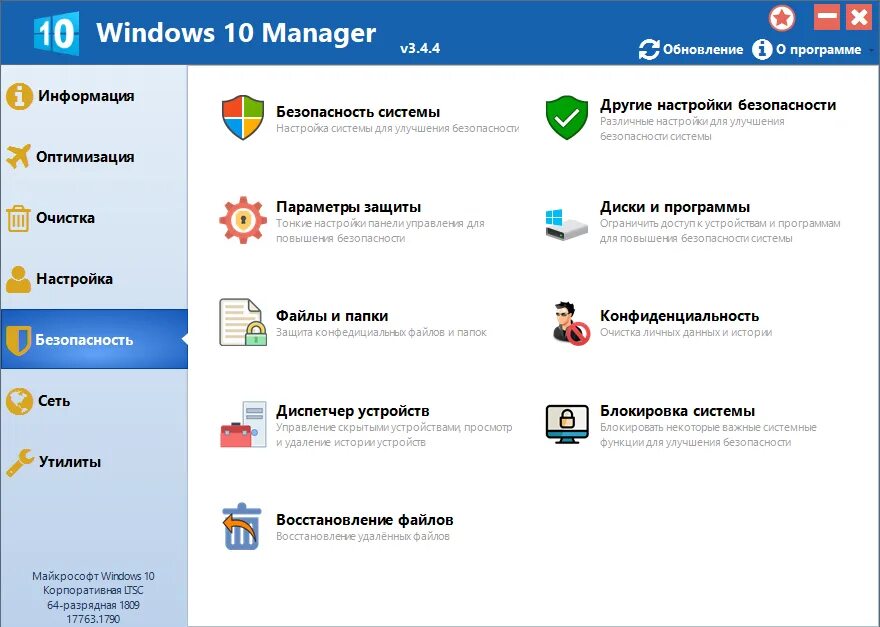
Task: Click the green checkmark shield icon
Action: click(x=567, y=117)
